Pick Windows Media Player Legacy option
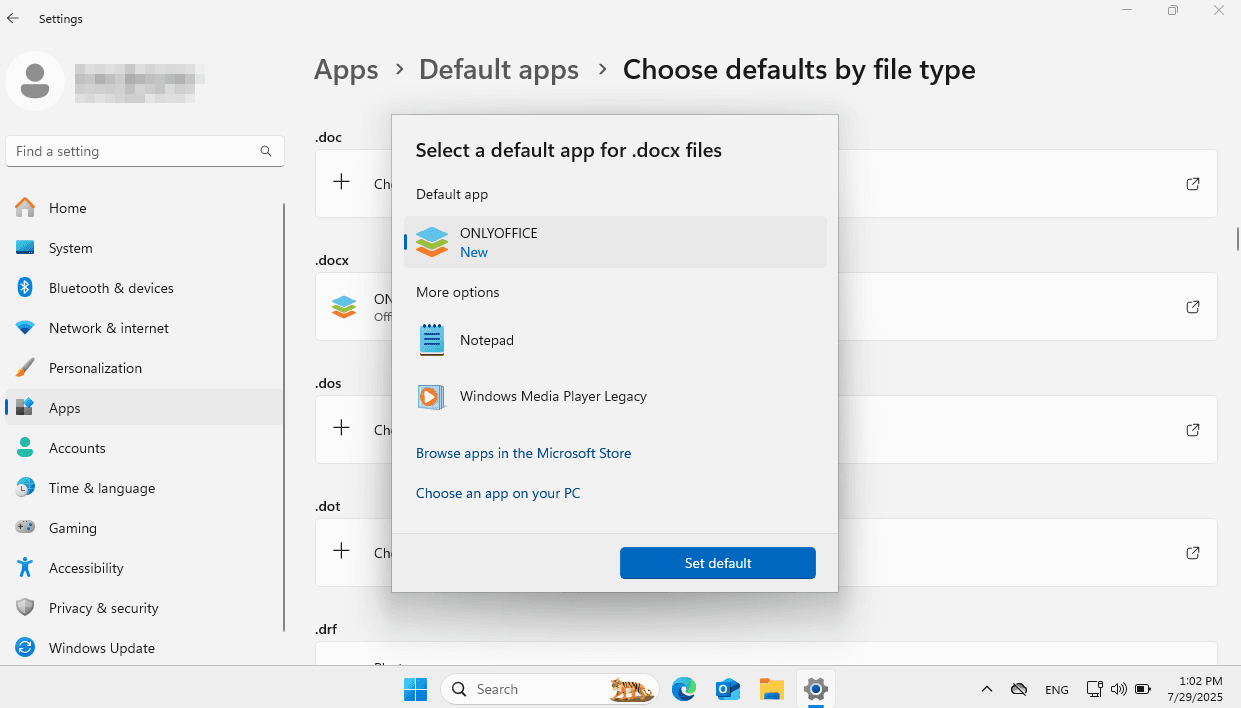 point(615,396)
